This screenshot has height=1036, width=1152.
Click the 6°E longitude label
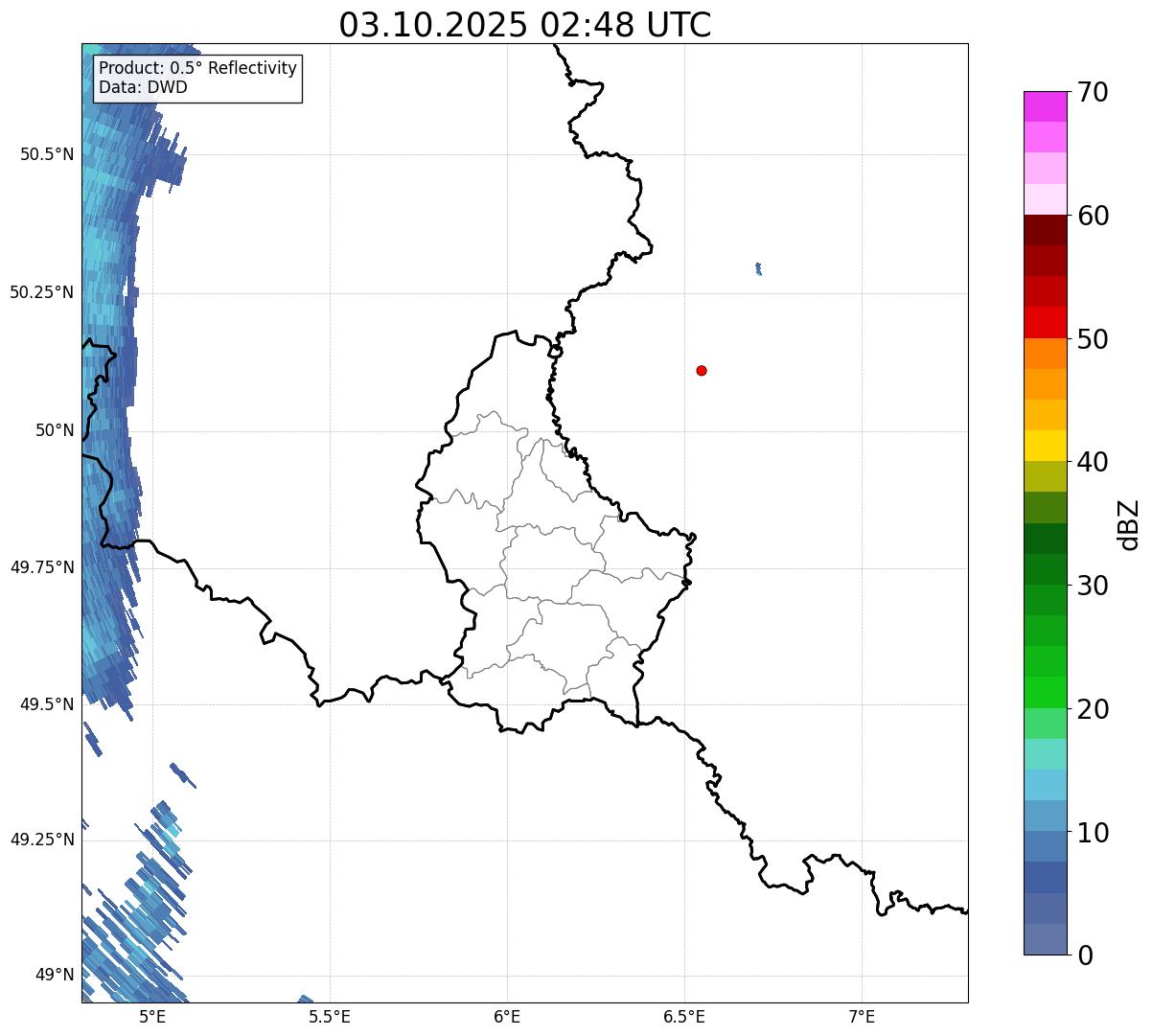point(507,1016)
